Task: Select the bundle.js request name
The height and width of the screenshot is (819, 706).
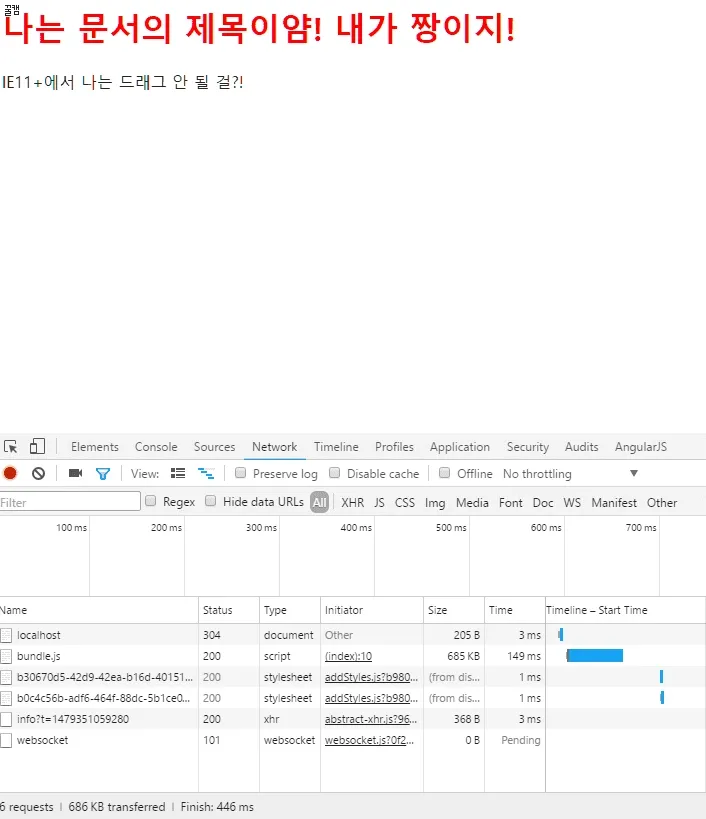Action: (39, 656)
